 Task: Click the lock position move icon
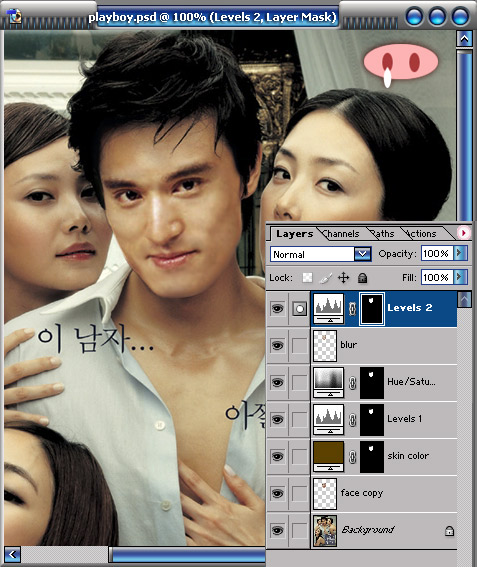tap(343, 278)
